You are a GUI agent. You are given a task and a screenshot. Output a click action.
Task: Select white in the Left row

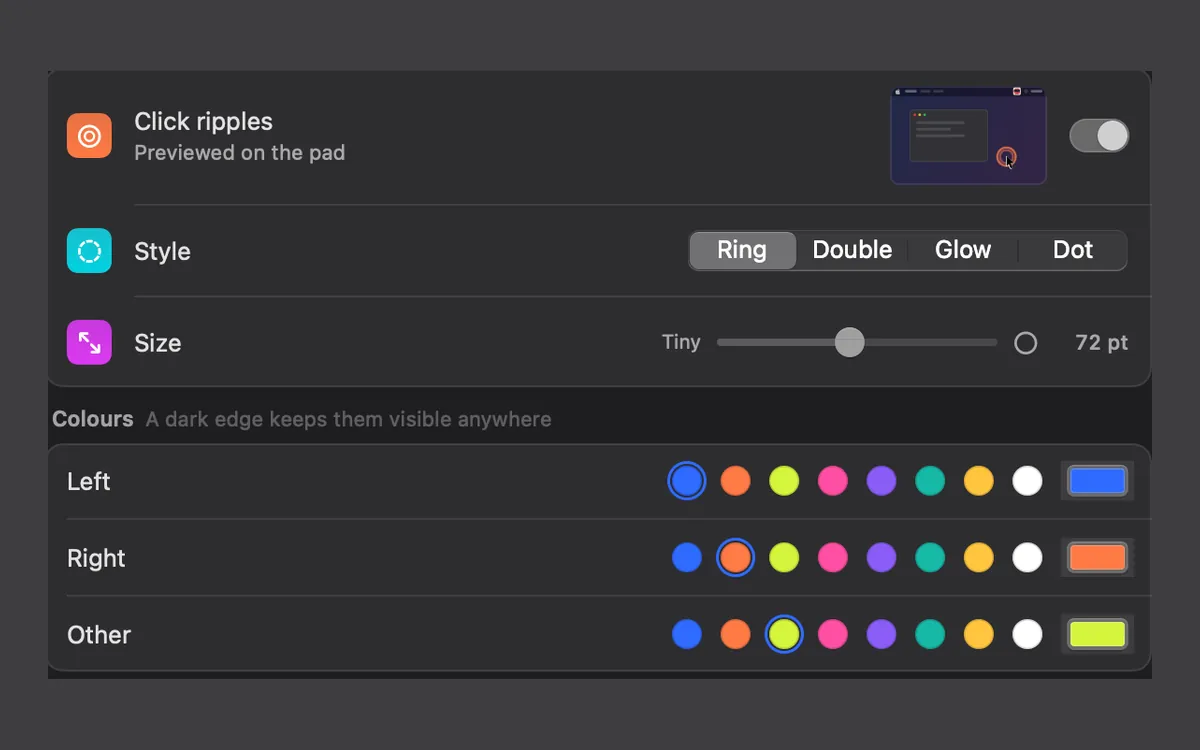[x=1027, y=481]
